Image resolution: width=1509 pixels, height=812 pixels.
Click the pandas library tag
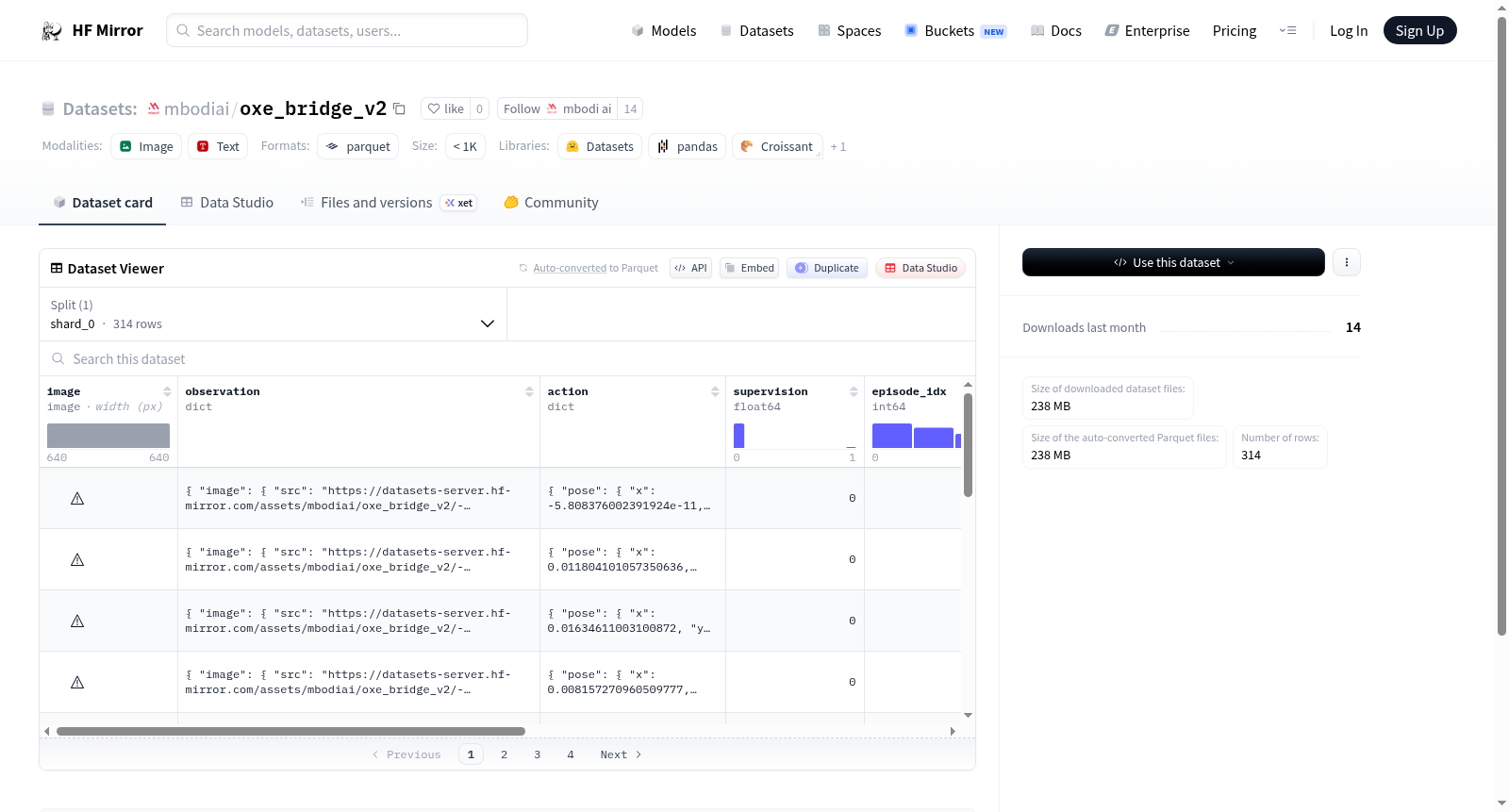pyautogui.click(x=688, y=146)
